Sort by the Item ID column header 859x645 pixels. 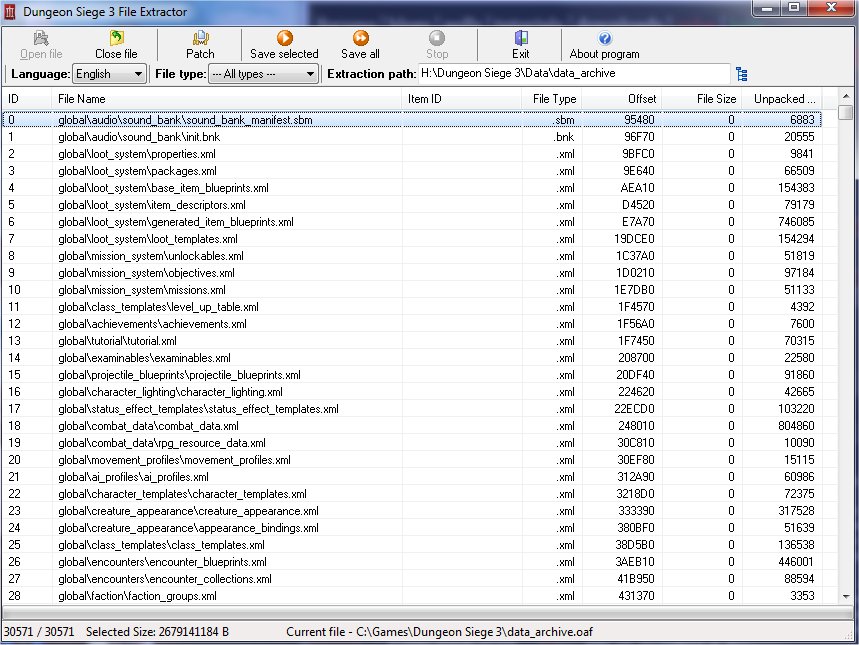pyautogui.click(x=462, y=99)
